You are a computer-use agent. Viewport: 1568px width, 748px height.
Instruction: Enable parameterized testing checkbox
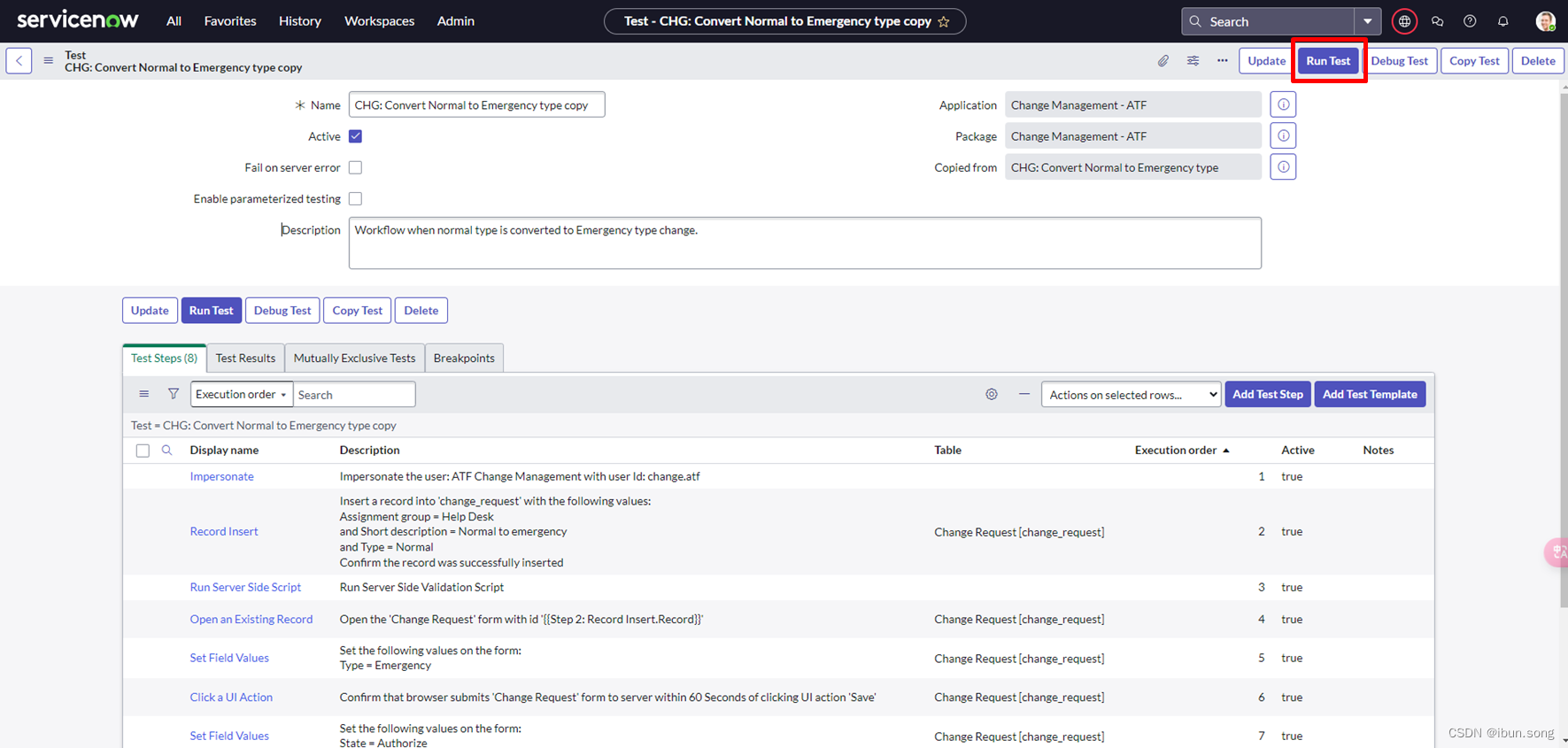click(355, 198)
